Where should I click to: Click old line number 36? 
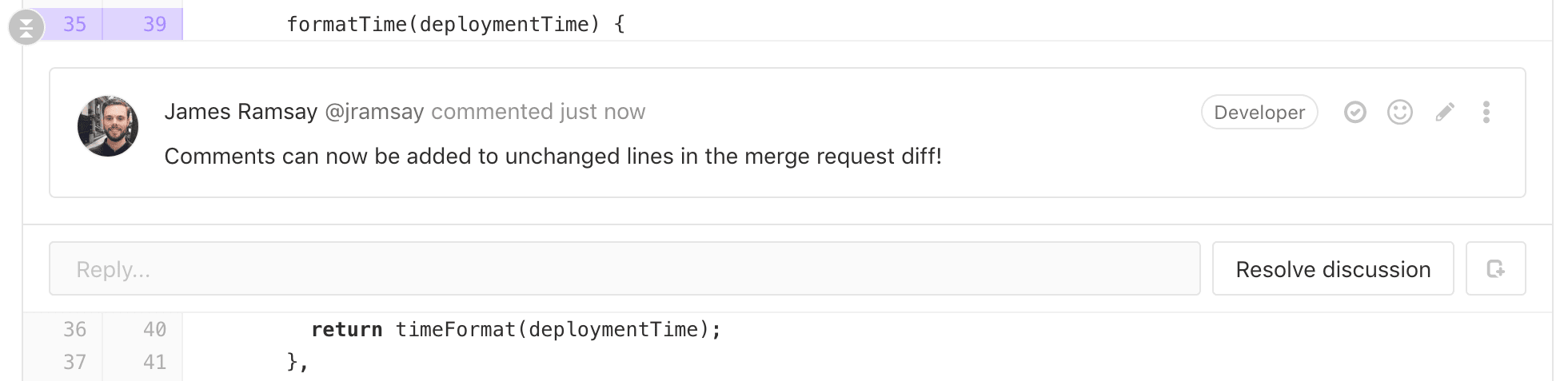point(74,329)
